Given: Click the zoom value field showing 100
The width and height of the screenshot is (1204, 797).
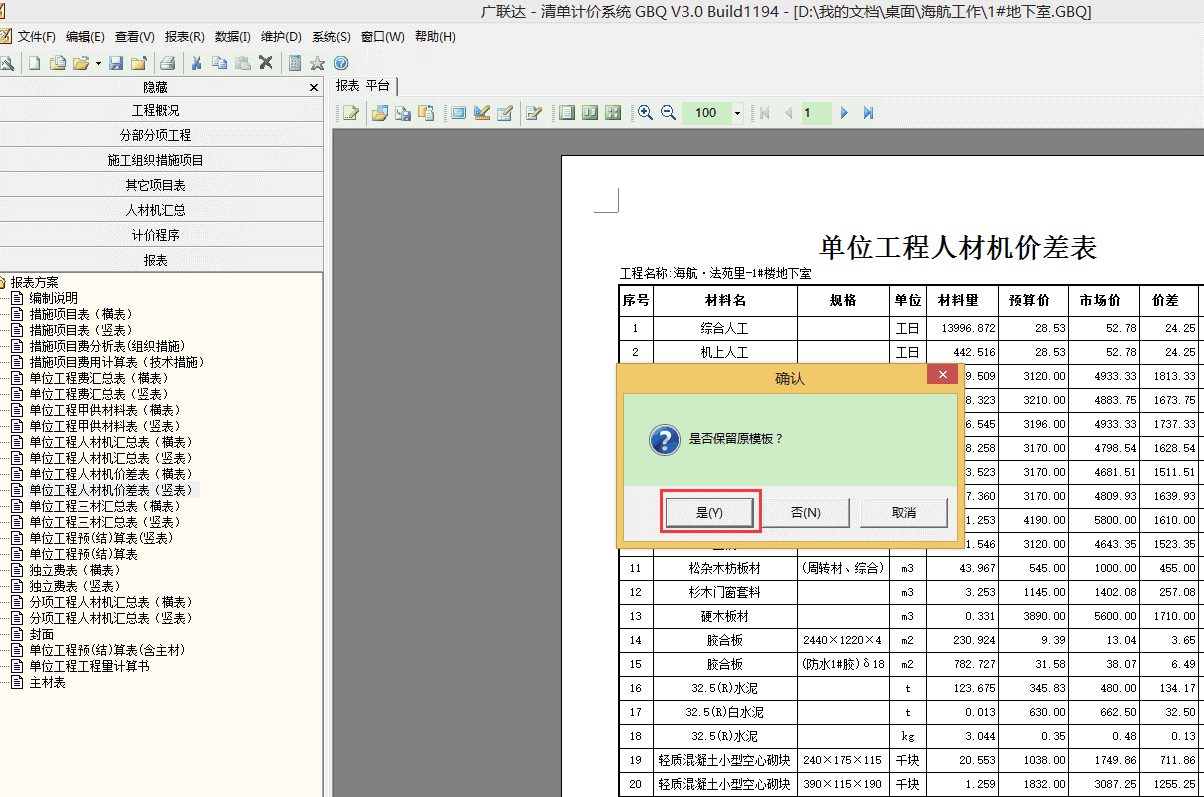Looking at the screenshot, I should coord(707,113).
